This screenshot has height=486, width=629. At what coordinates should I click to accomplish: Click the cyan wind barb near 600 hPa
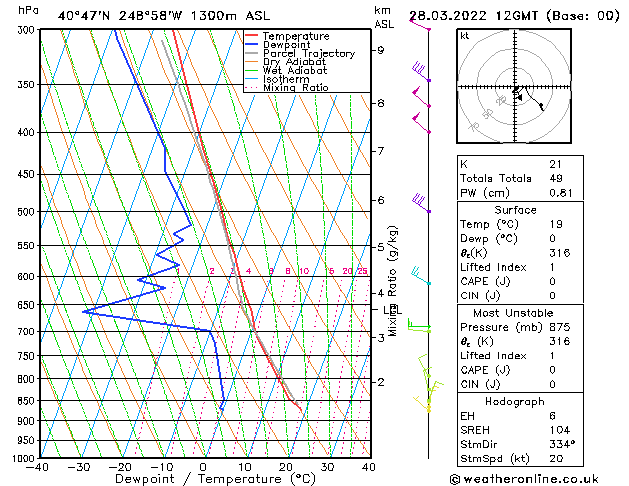pyautogui.click(x=421, y=276)
